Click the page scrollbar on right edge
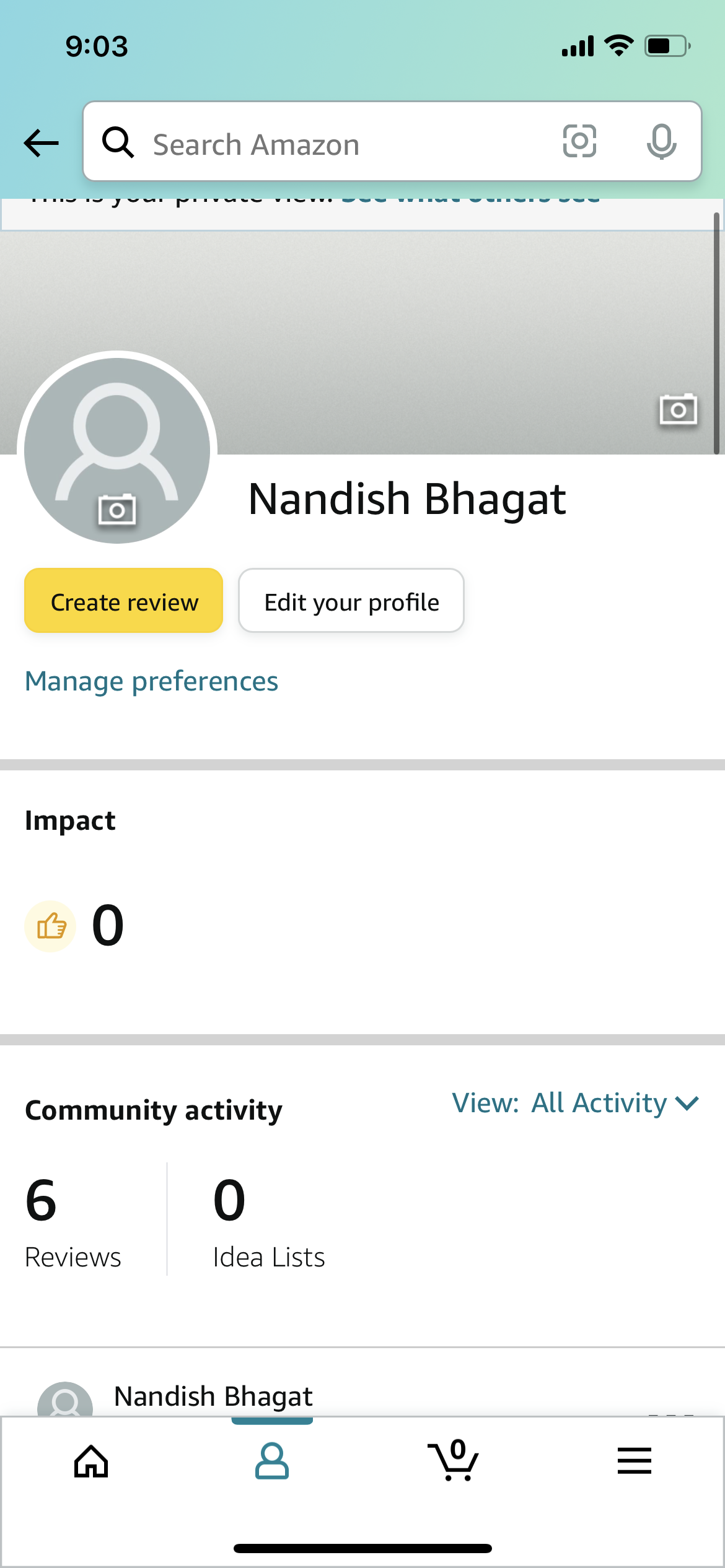This screenshot has width=725, height=1568. [x=716, y=333]
